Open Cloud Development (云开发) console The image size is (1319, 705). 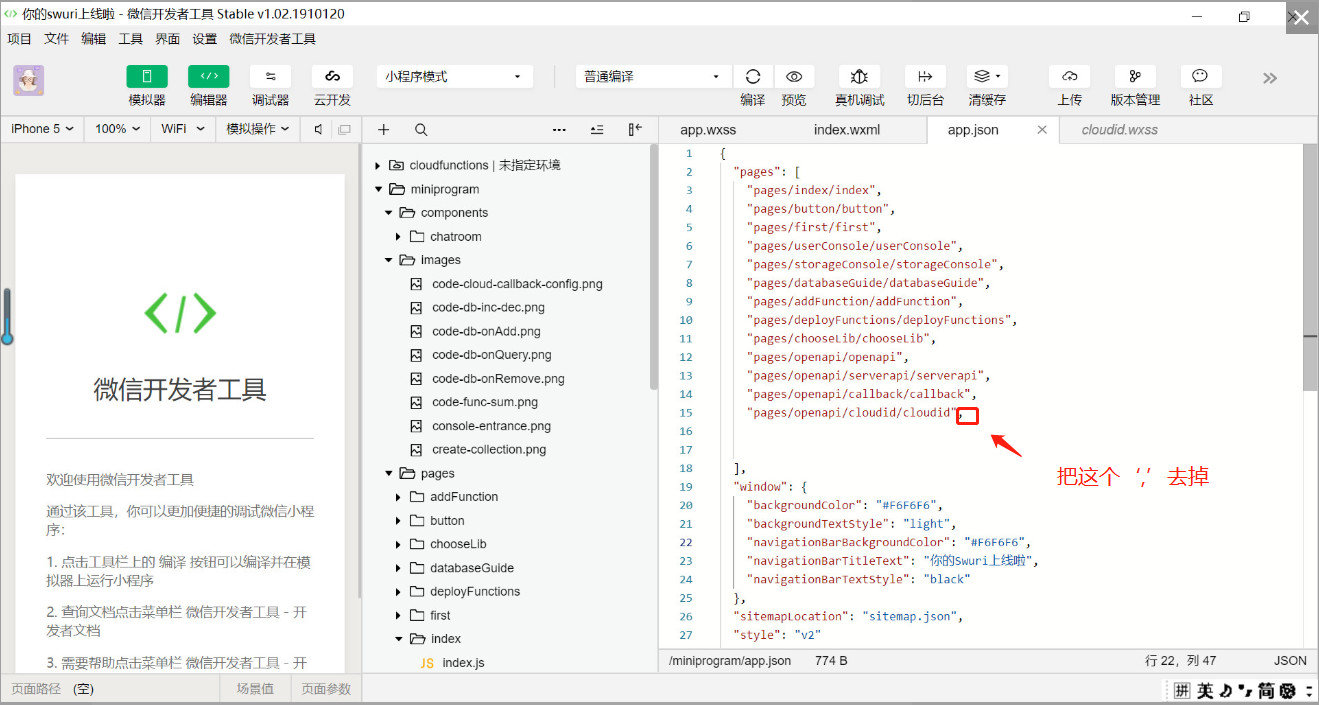coord(332,77)
